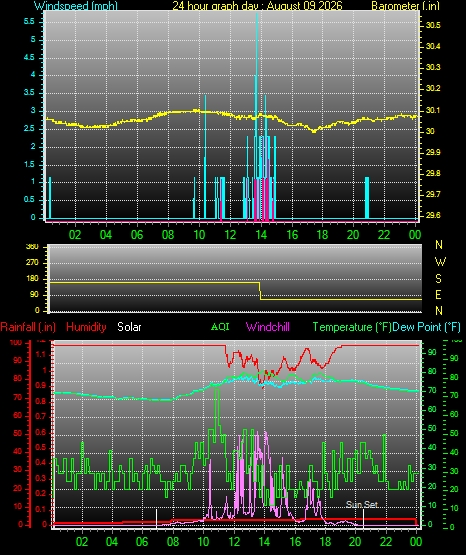Screen dimensions: 466x555
Task: Select the "Rainfall (.in)" legend label
Action: [28, 327]
